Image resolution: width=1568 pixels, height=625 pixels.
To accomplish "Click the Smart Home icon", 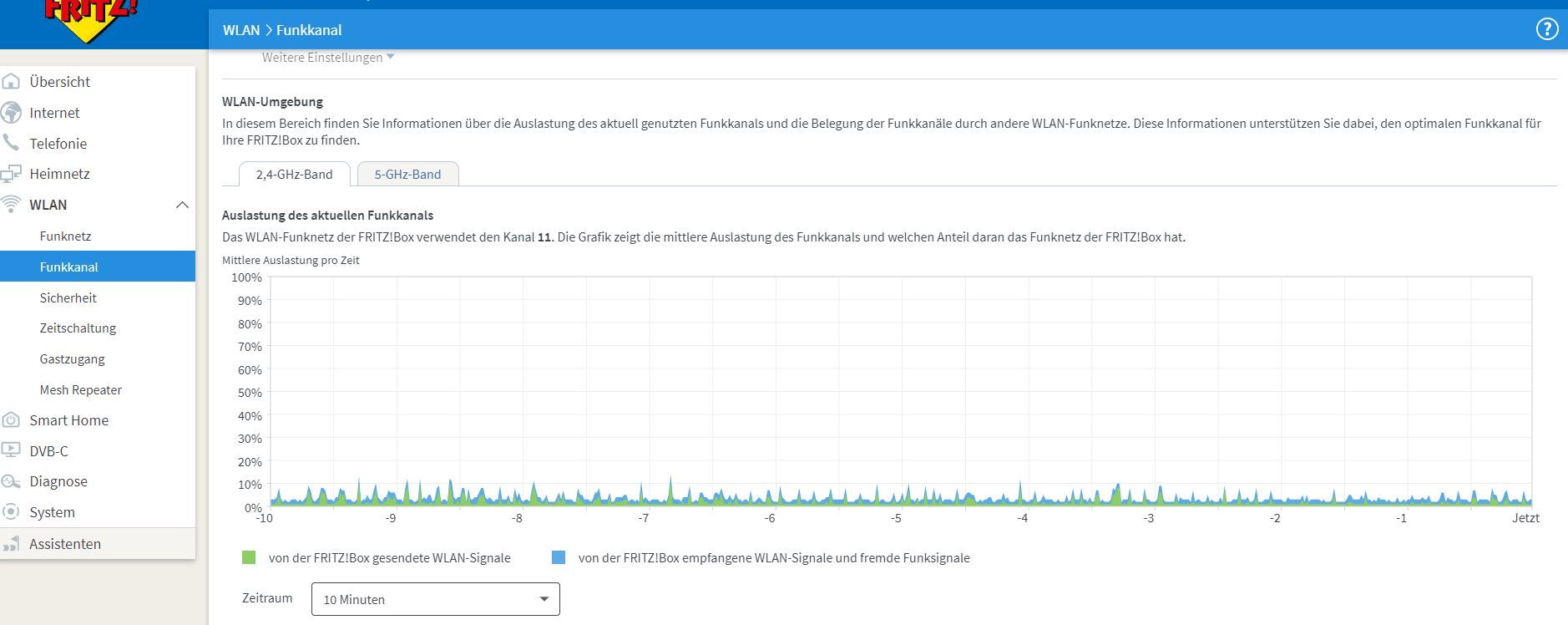I will 11,419.
